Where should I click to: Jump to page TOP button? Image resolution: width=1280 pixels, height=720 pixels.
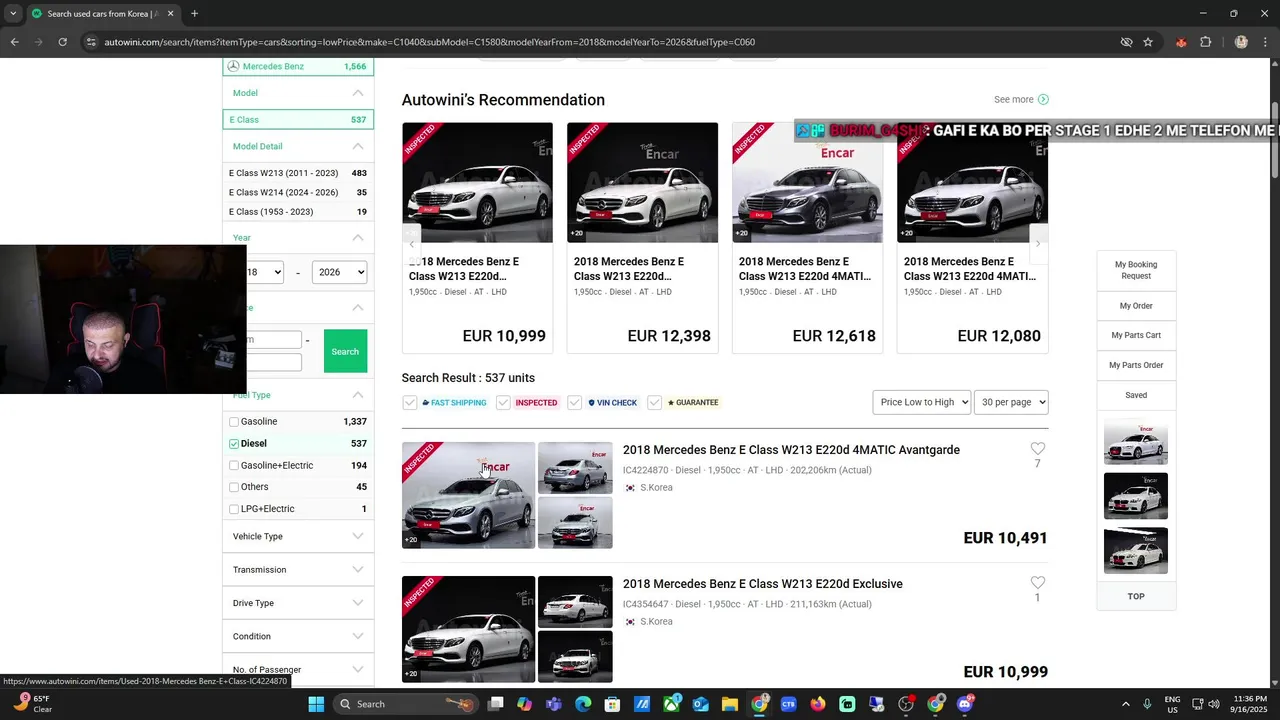(x=1136, y=596)
